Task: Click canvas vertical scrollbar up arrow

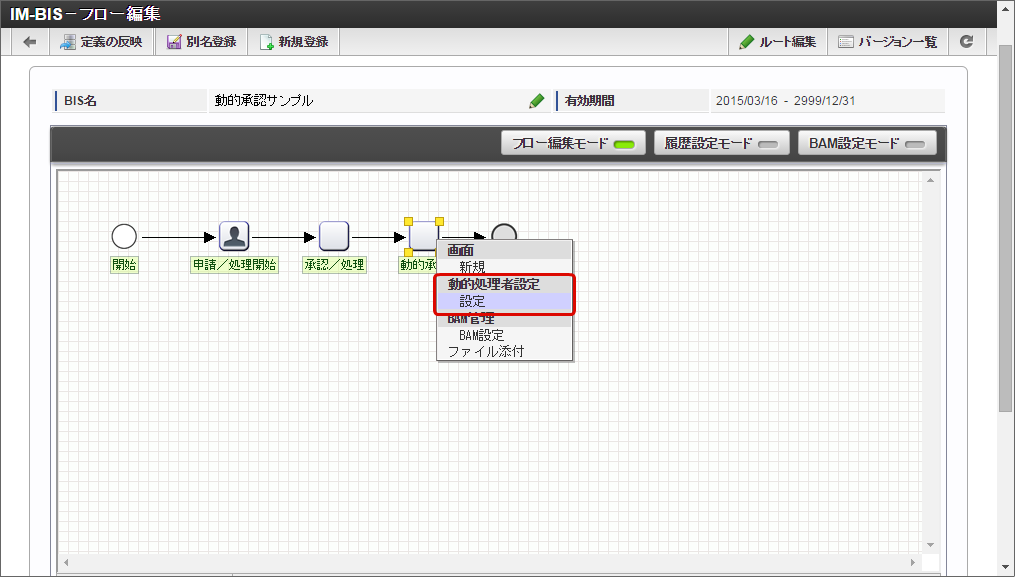Action: [931, 180]
